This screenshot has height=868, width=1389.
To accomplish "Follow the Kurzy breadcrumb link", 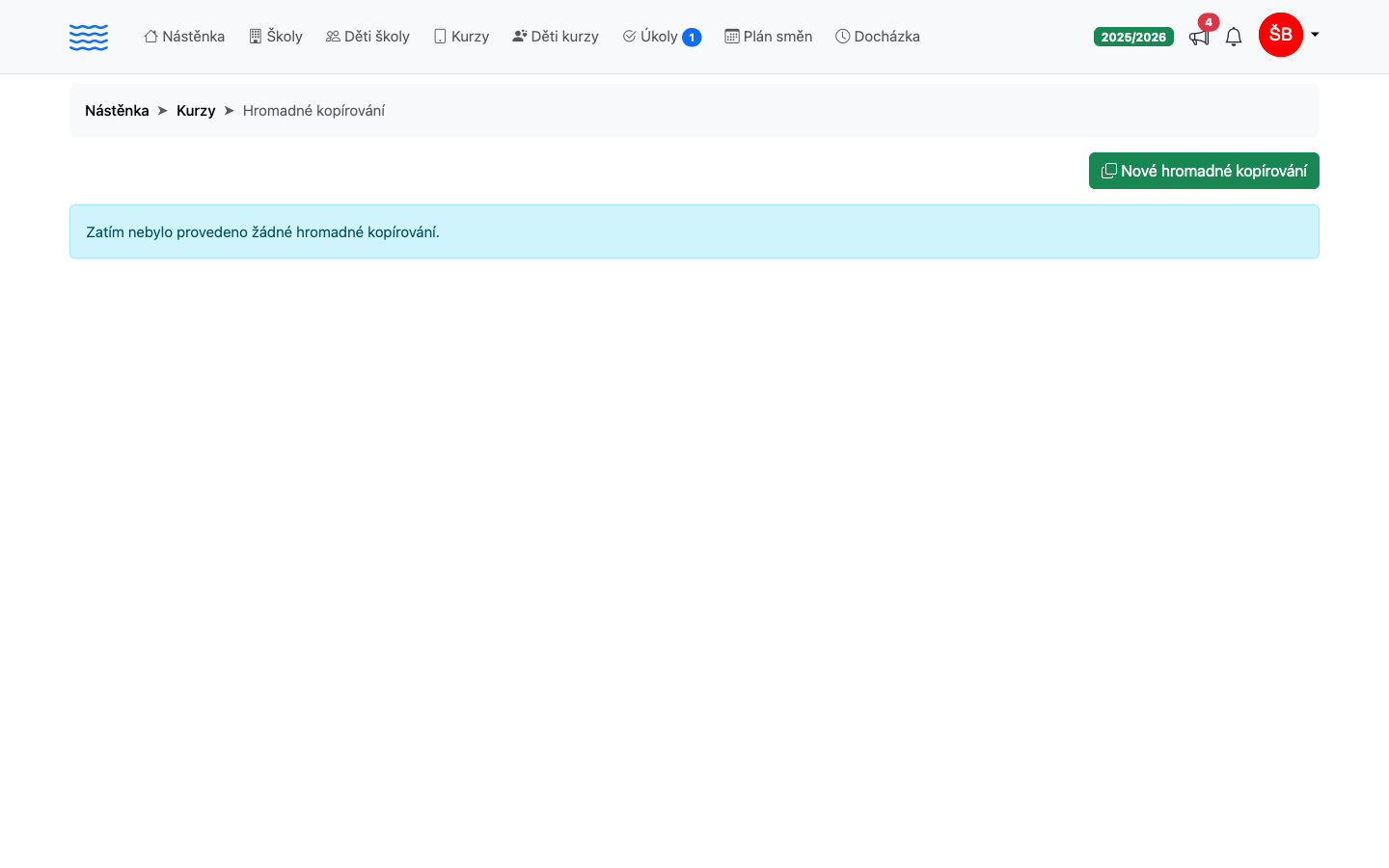I will (x=196, y=111).
